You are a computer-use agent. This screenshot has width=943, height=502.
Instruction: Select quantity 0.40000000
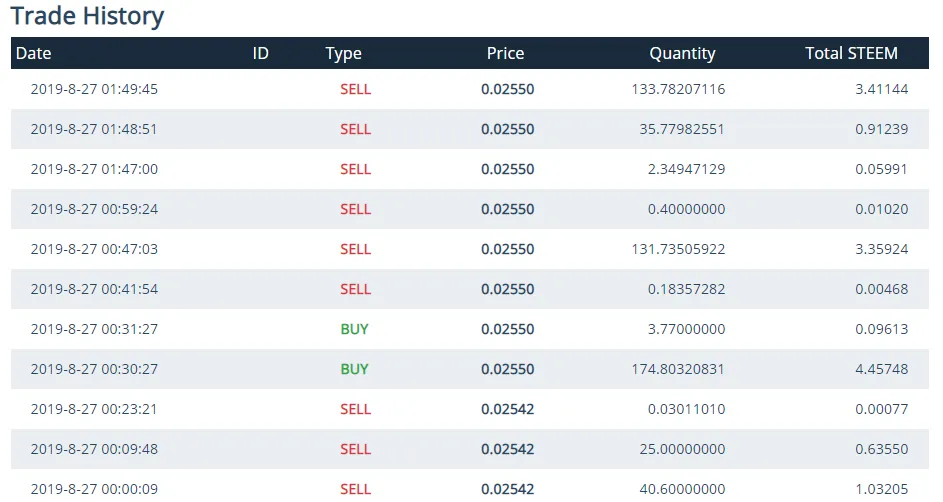click(x=686, y=209)
